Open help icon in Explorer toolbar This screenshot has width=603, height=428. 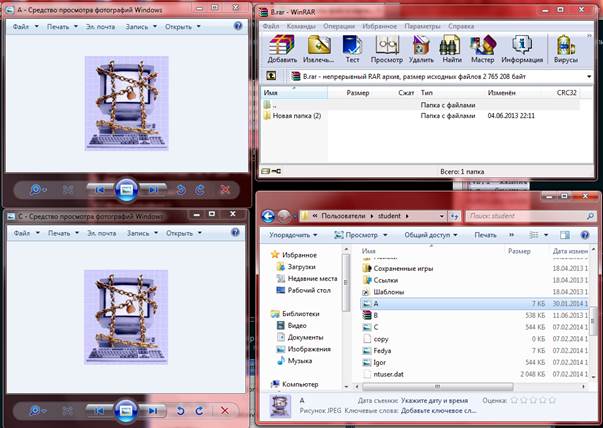coord(585,235)
